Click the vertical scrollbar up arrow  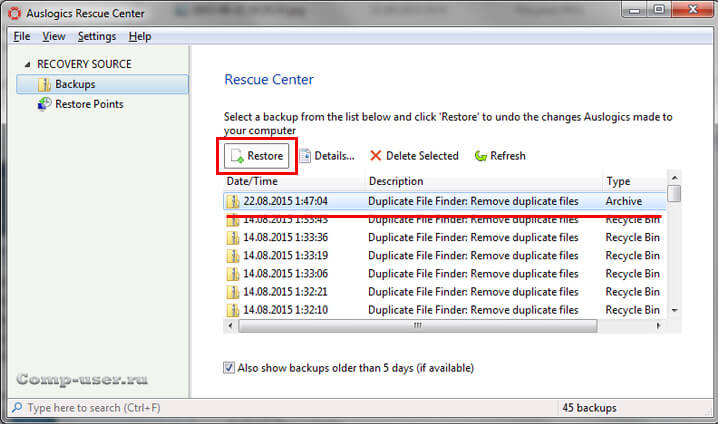point(674,177)
